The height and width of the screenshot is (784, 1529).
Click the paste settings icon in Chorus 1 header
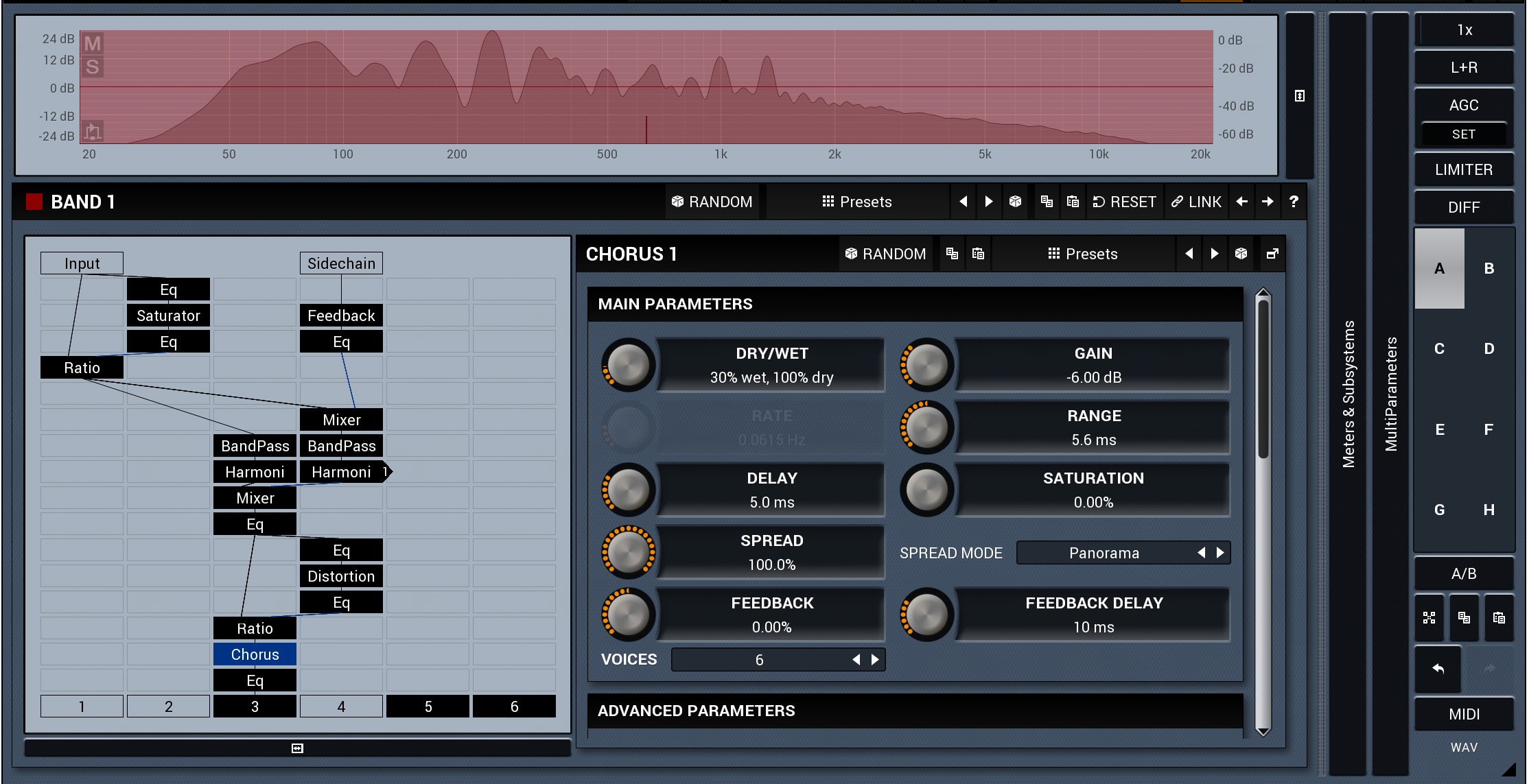(979, 254)
